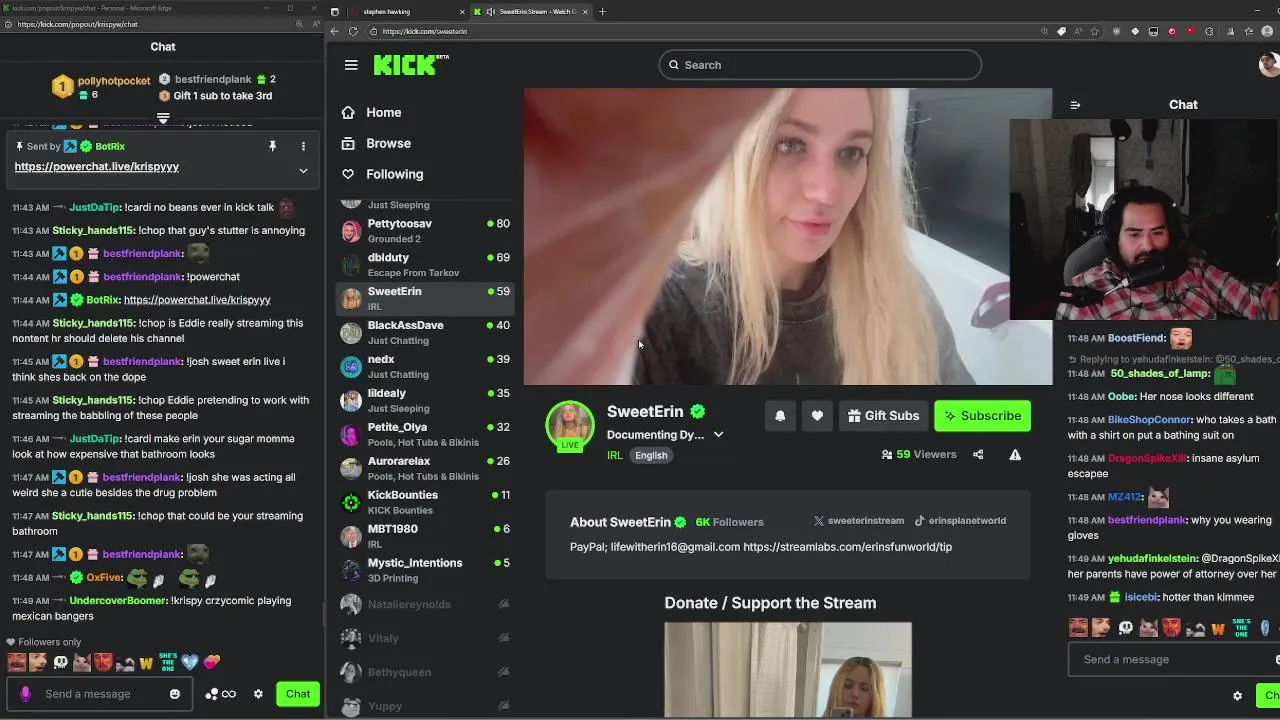The width and height of the screenshot is (1280, 720).
Task: Click the donate stream thumbnail image
Action: [x=788, y=670]
